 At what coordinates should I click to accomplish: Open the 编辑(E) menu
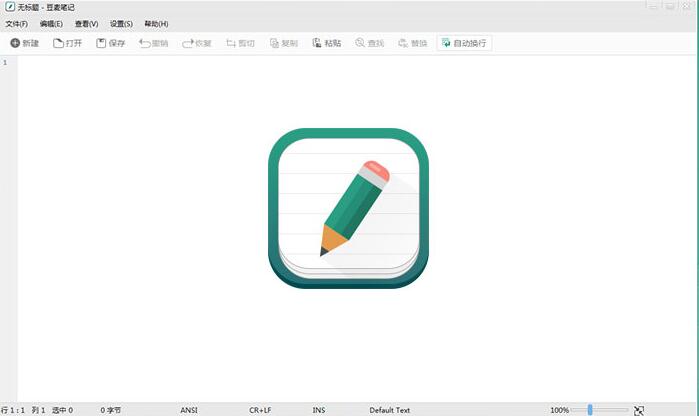tap(51, 24)
